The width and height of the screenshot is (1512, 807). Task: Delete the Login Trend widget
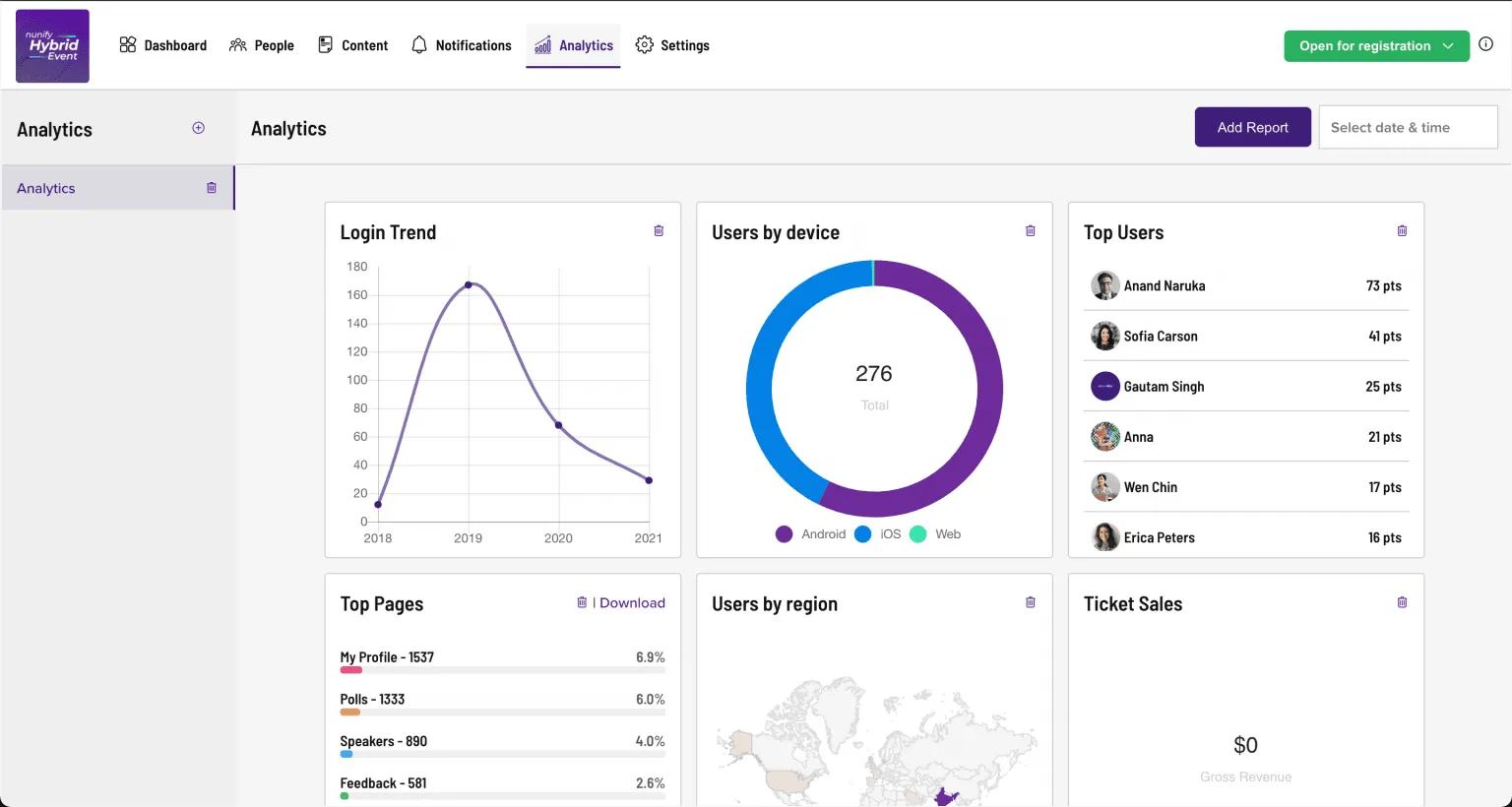pos(659,231)
